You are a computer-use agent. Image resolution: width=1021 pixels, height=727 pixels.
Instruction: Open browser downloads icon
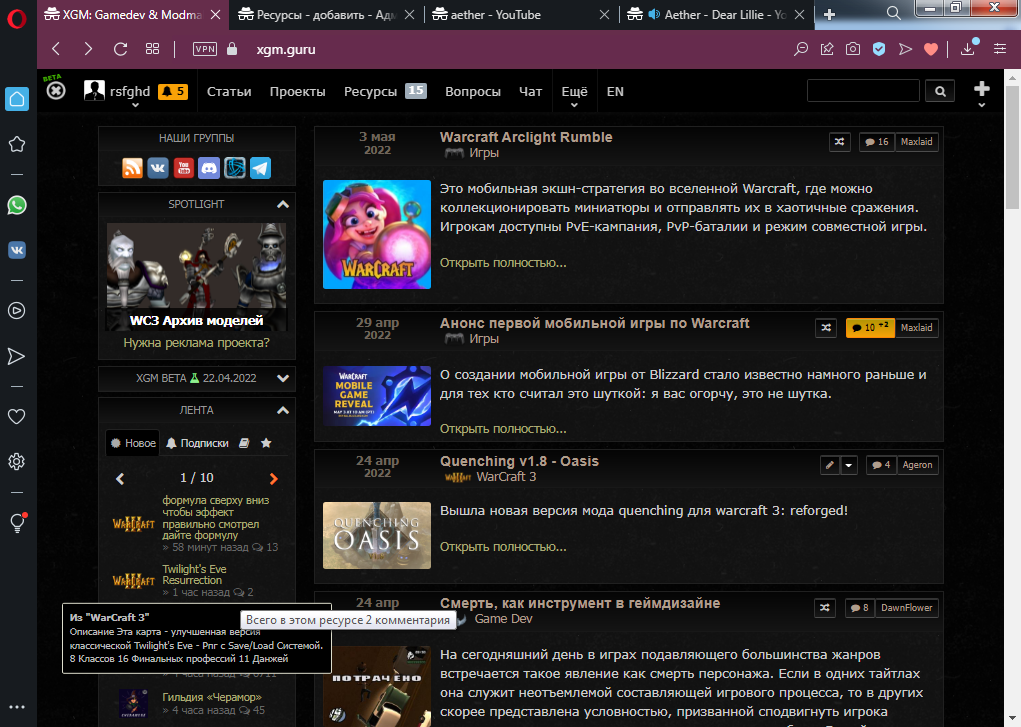click(968, 49)
